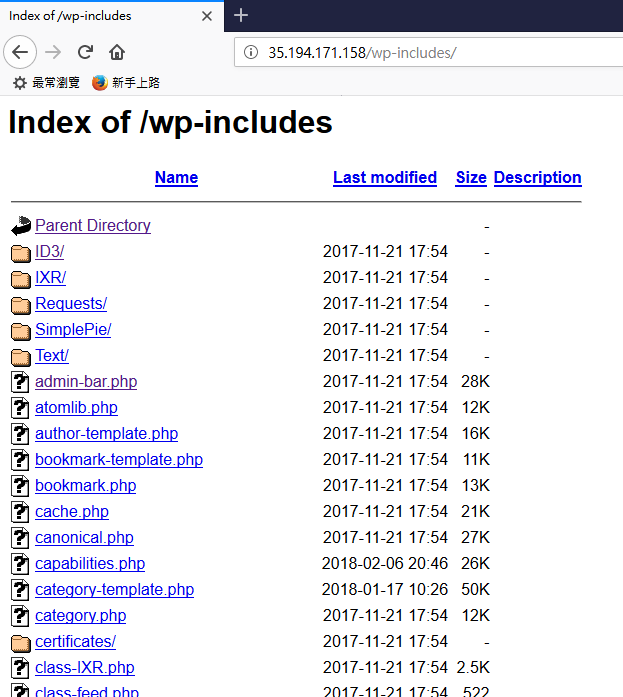Viewport: 623px width, 697px height.
Task: Open category-template.php file link
Action: [x=115, y=589]
